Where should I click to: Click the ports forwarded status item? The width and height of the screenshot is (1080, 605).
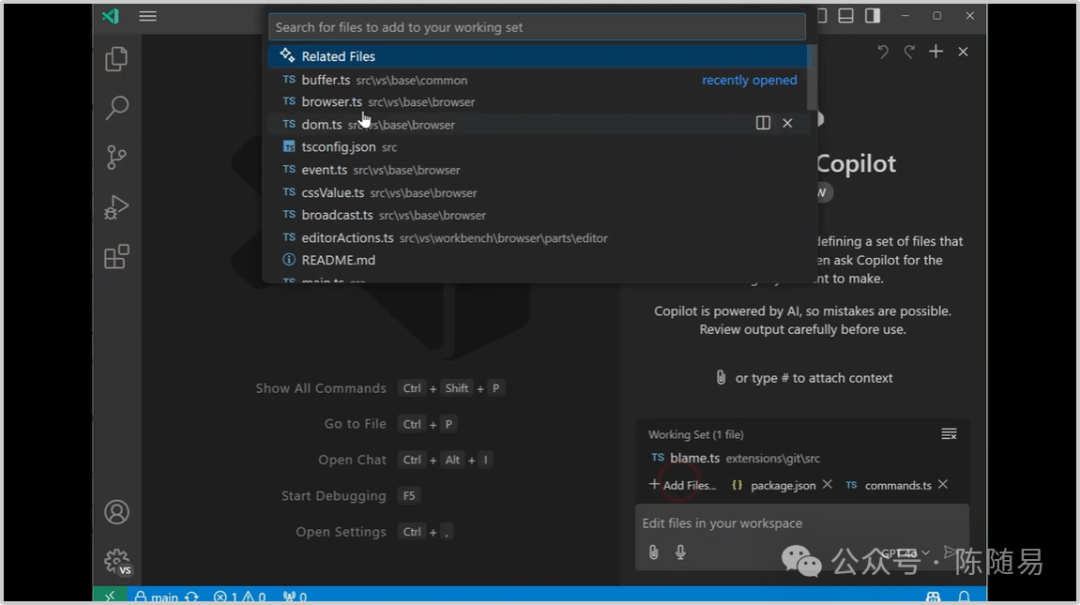[x=295, y=597]
